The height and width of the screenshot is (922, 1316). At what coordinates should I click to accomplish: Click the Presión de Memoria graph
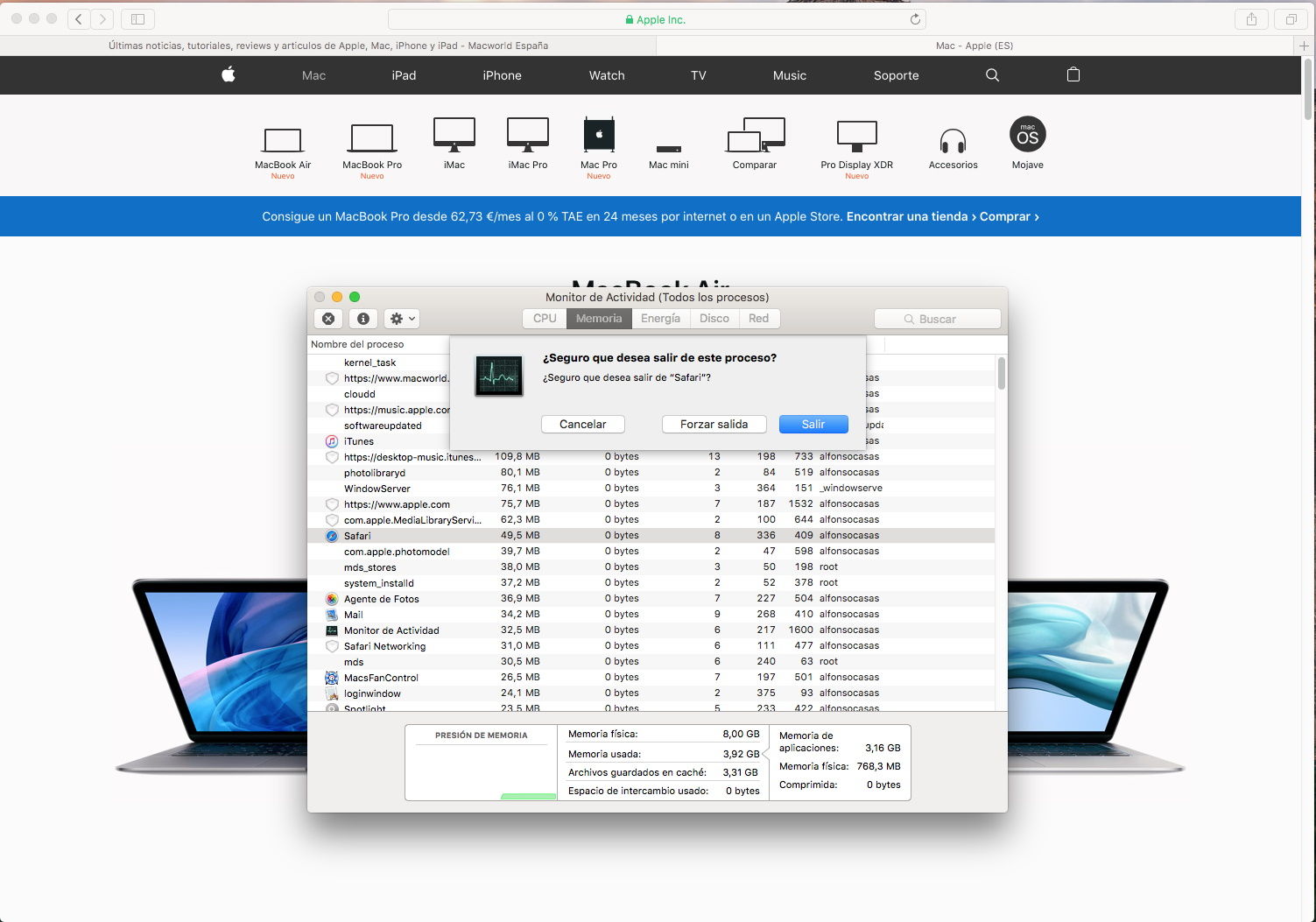tap(481, 763)
